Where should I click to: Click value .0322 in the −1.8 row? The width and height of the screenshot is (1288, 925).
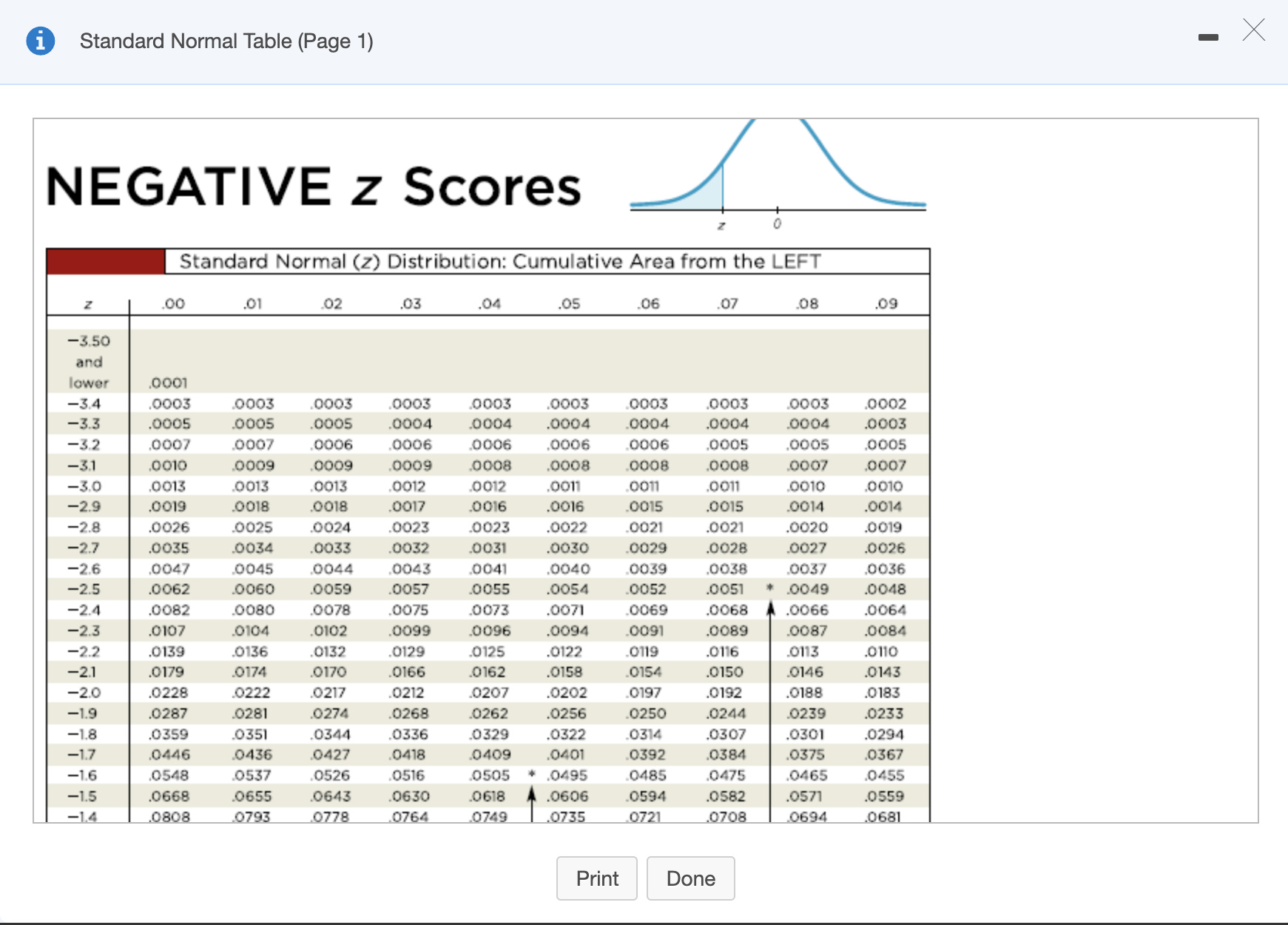pyautogui.click(x=567, y=735)
